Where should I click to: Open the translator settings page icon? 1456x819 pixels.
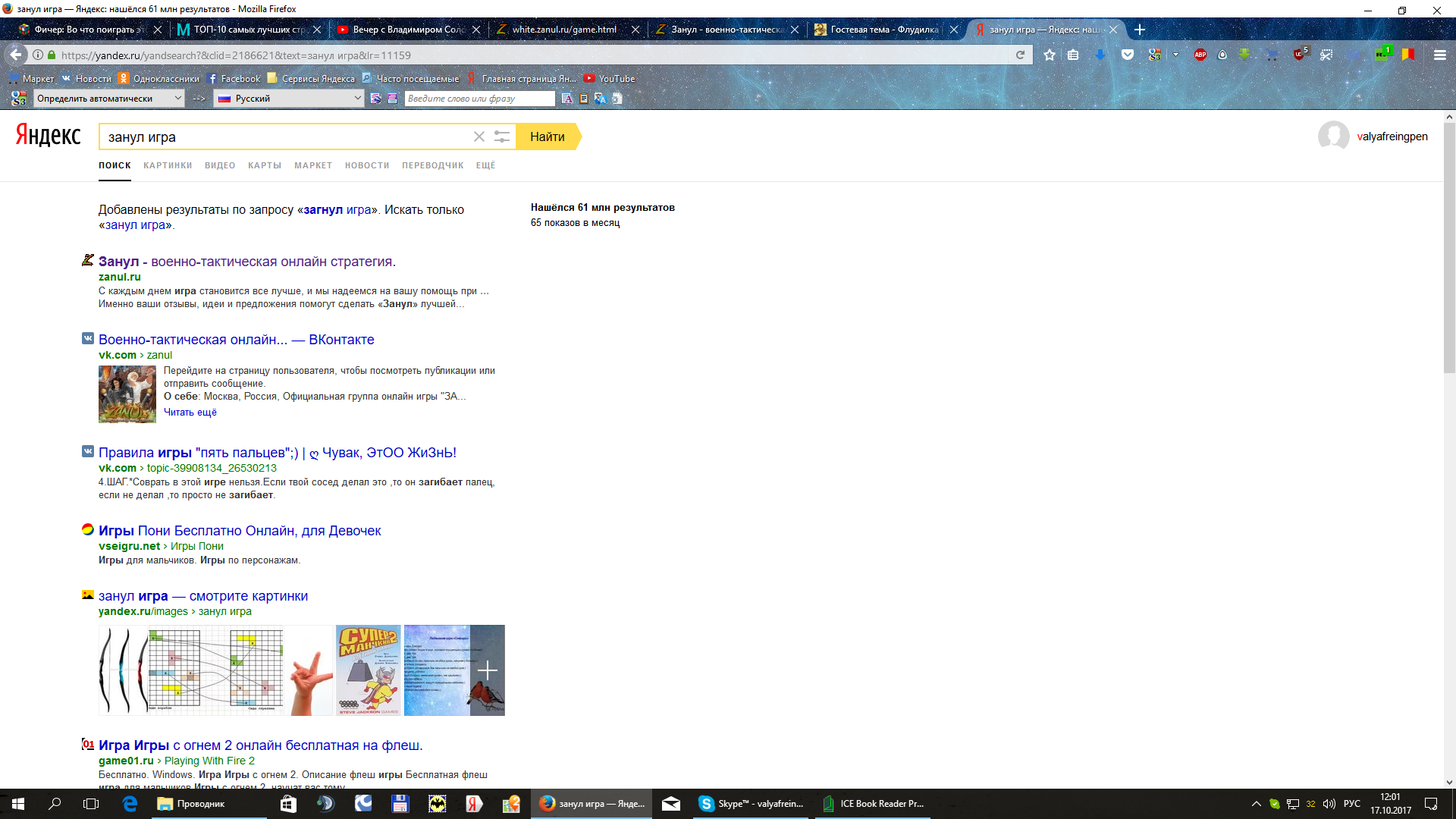(617, 99)
